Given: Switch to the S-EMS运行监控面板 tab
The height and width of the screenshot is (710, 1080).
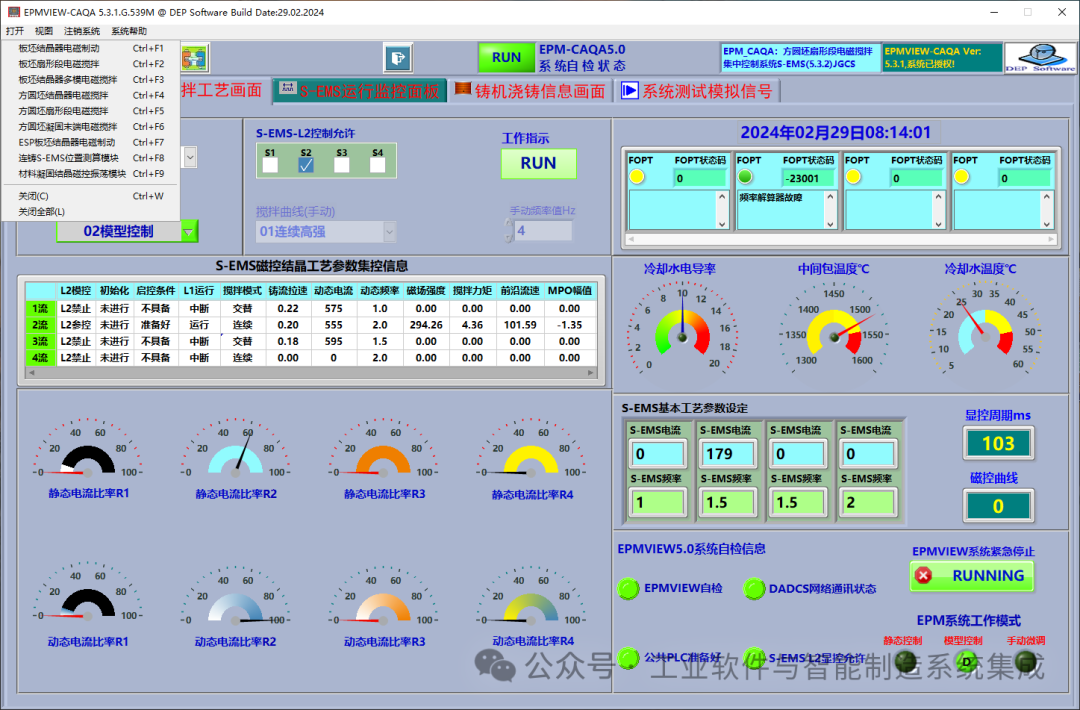Looking at the screenshot, I should click(360, 91).
